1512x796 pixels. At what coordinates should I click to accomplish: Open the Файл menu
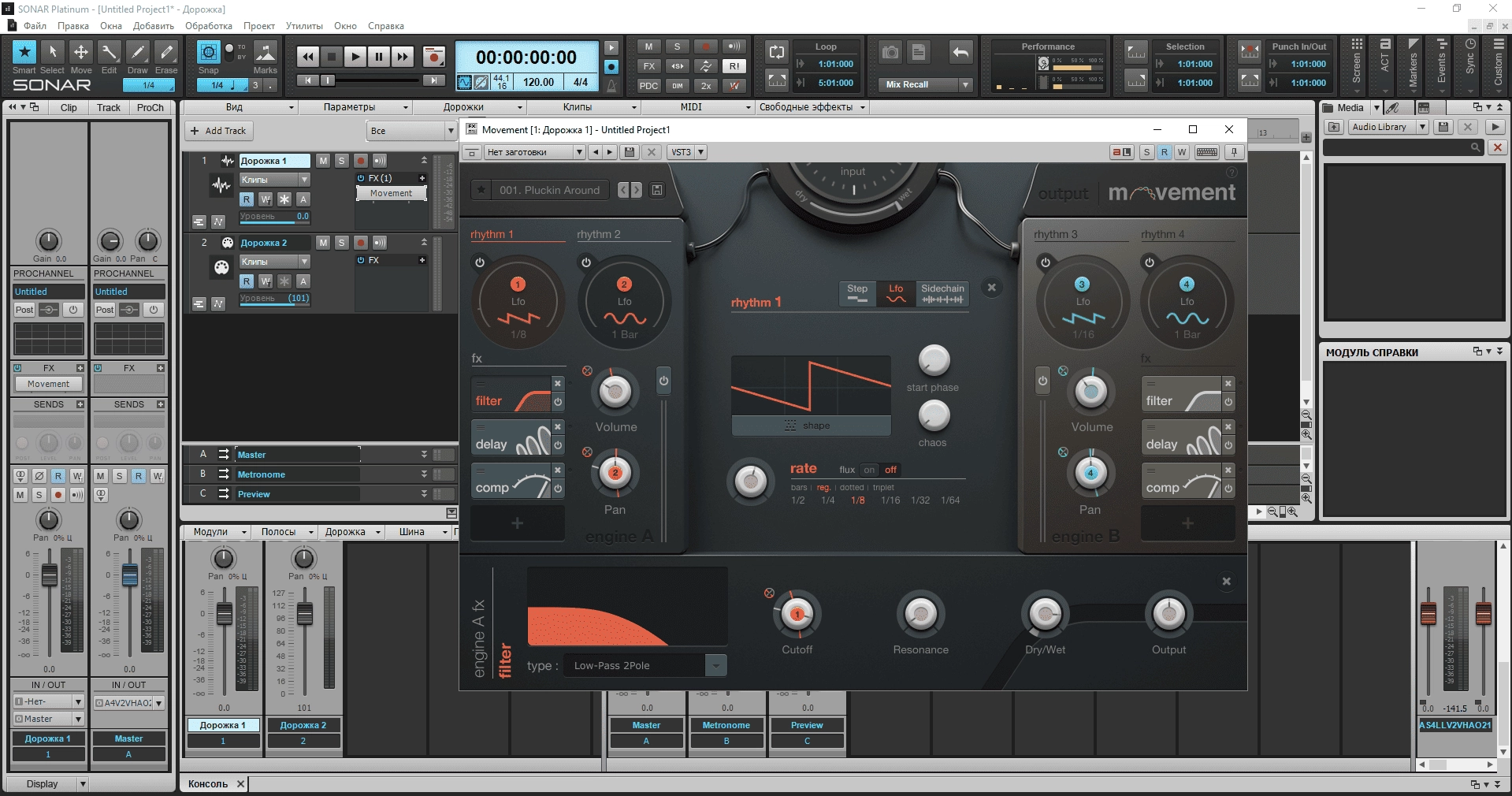click(35, 26)
